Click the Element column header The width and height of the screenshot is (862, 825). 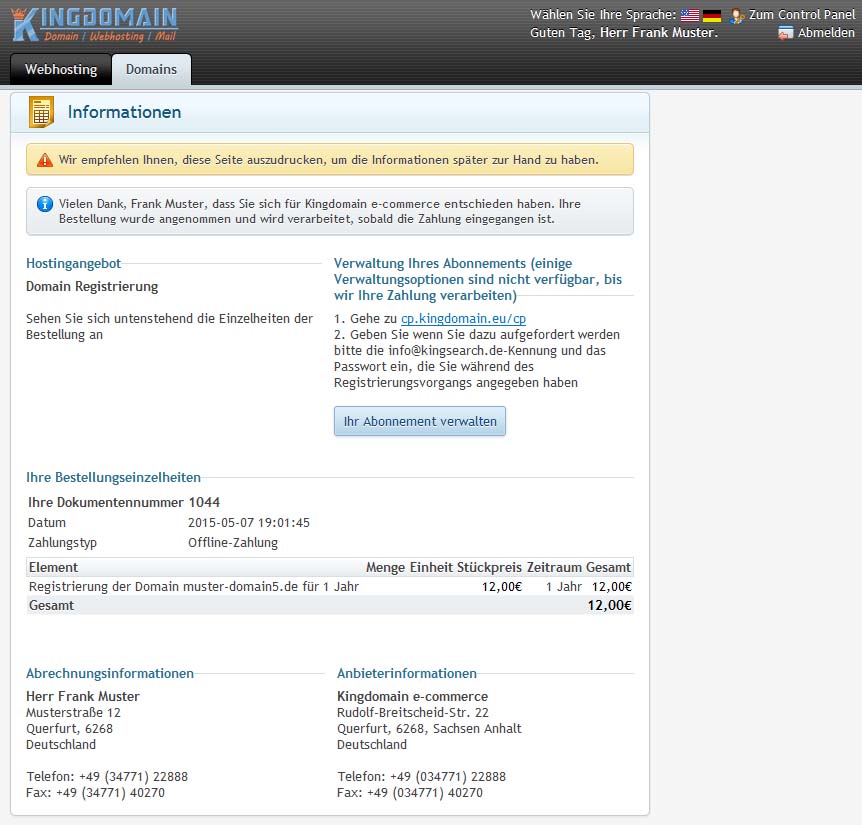[53, 567]
